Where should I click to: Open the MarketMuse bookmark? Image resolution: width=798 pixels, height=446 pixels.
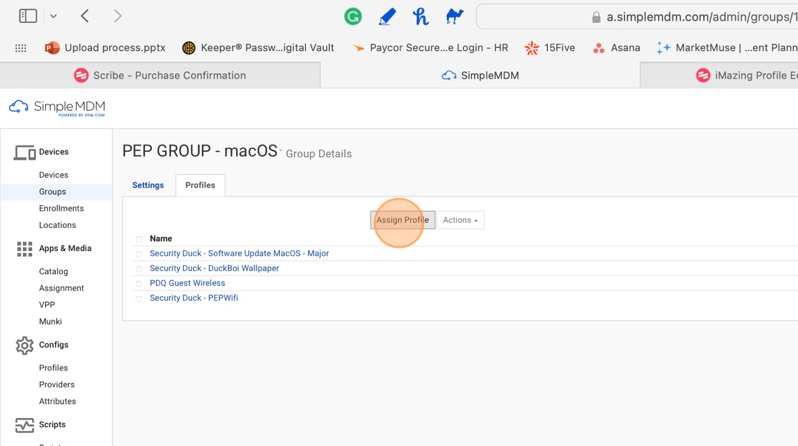(727, 47)
